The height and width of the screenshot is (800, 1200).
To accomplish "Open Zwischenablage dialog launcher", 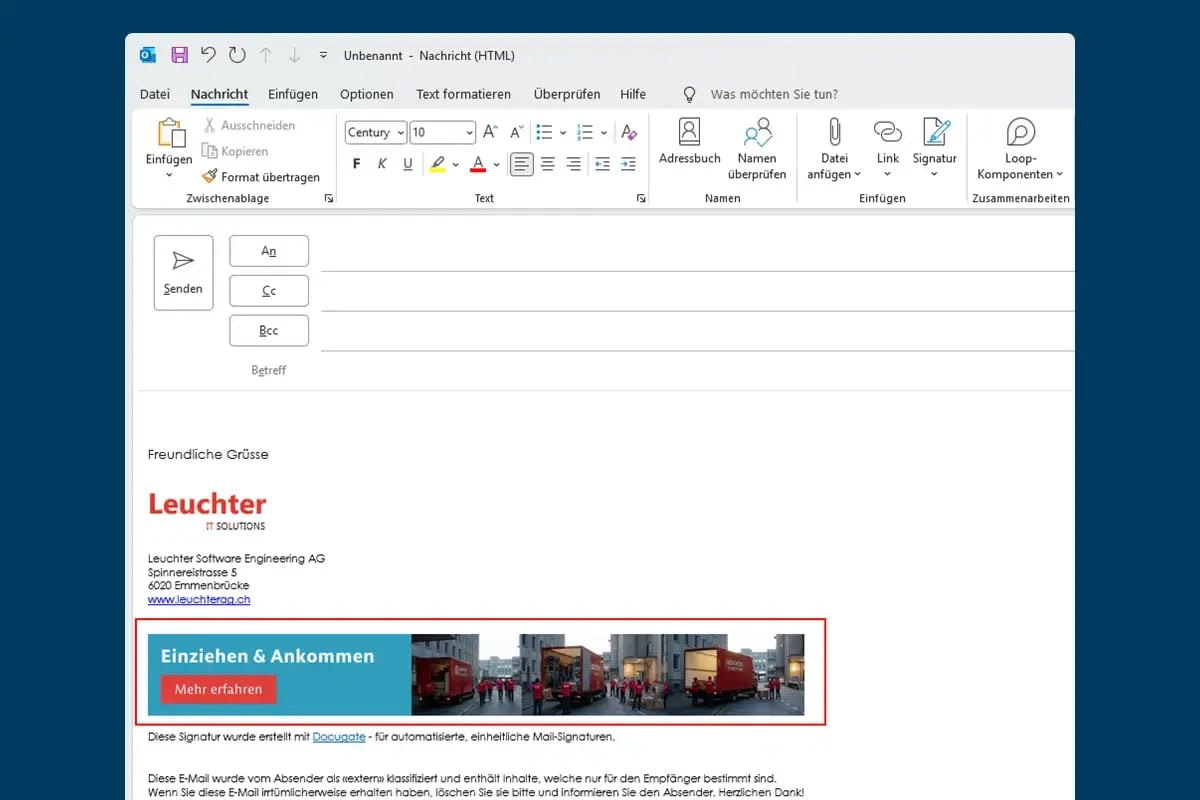I will click(329, 199).
